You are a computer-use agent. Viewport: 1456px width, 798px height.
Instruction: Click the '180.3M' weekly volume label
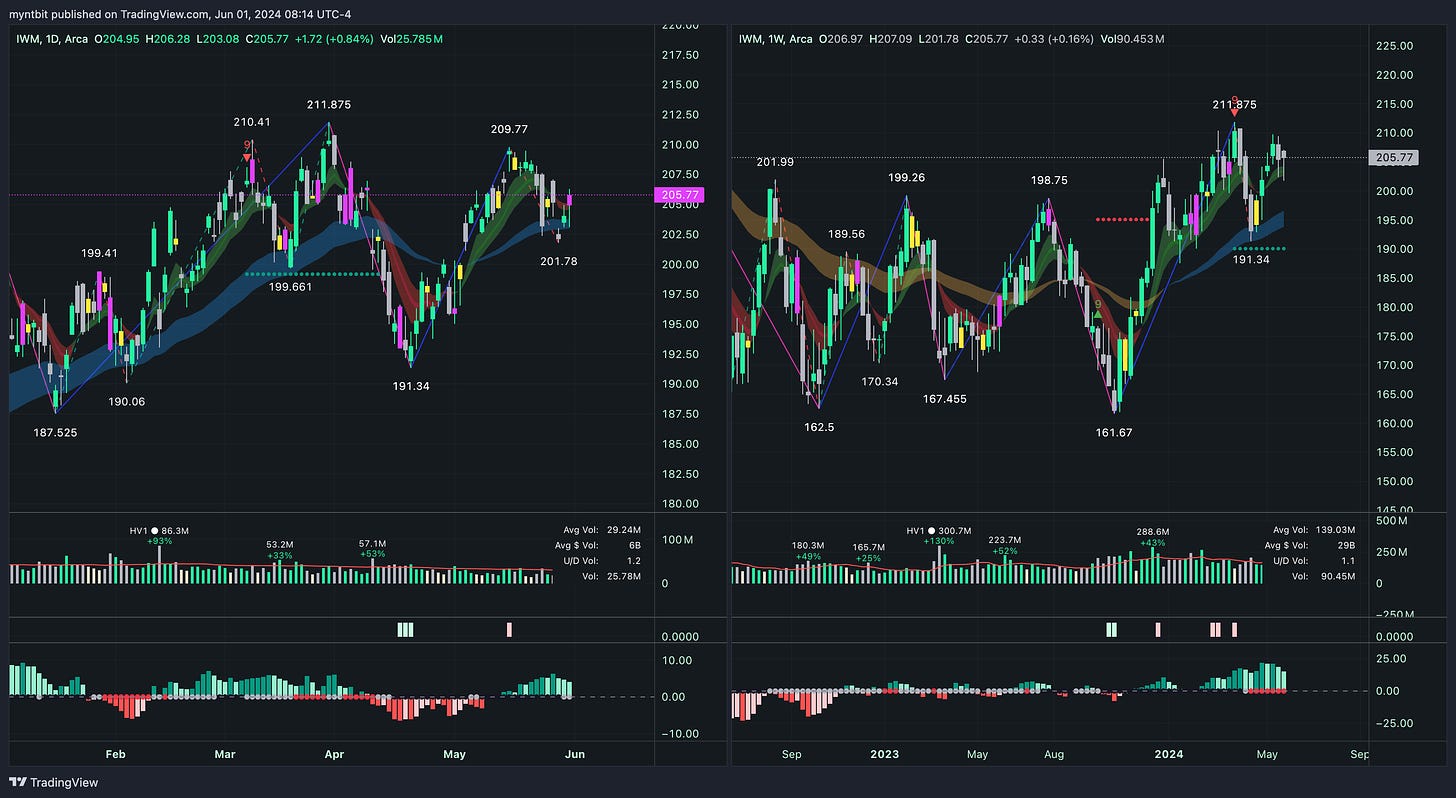(x=807, y=546)
